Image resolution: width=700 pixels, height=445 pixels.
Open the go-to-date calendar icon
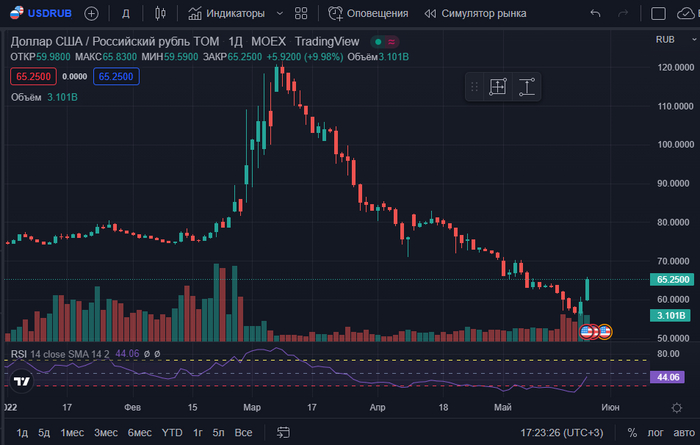pos(283,433)
